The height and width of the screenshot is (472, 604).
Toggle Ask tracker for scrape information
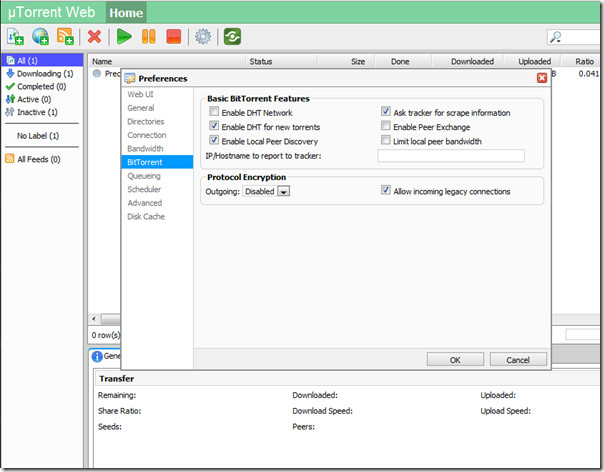click(x=386, y=112)
